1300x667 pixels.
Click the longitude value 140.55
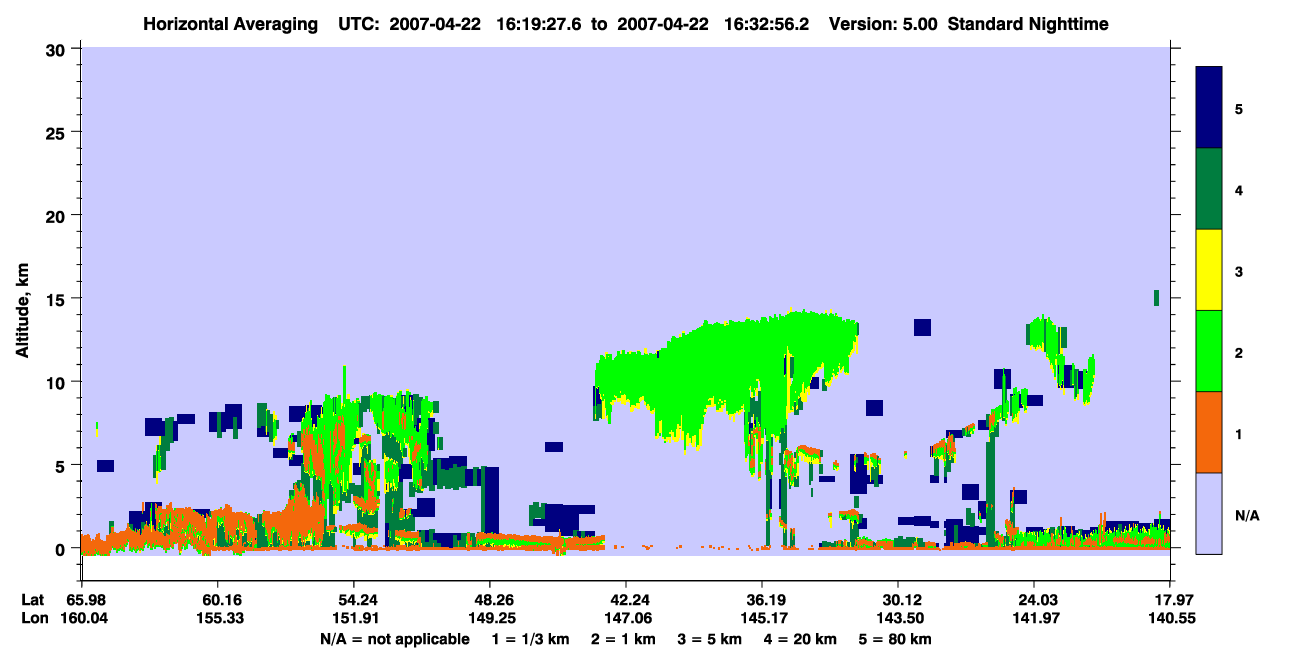1170,618
